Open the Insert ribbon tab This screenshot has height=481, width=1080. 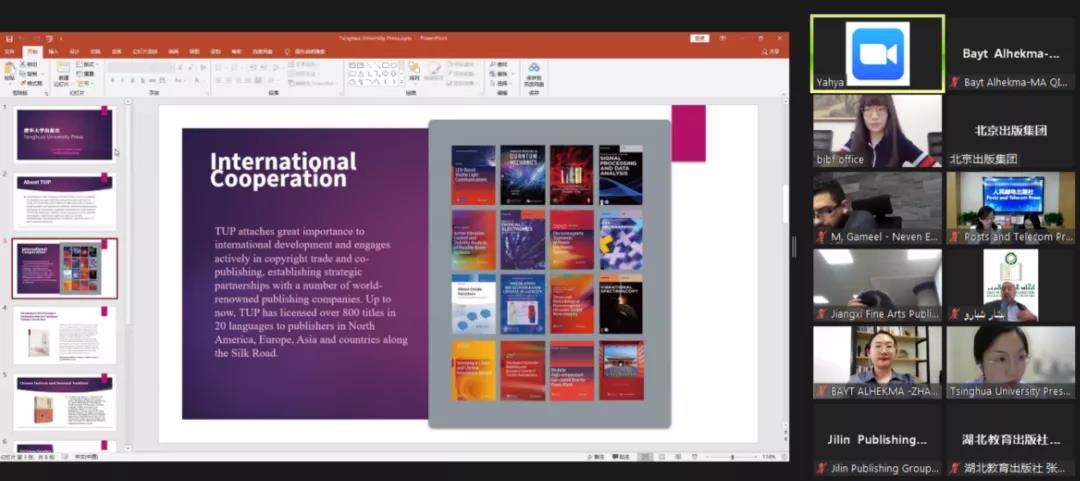click(53, 51)
